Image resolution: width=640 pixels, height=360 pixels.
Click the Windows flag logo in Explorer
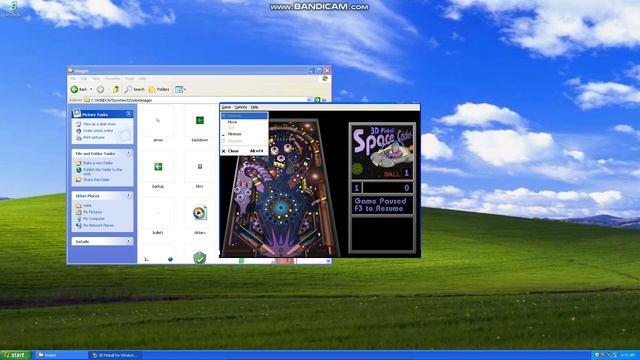[325, 79]
